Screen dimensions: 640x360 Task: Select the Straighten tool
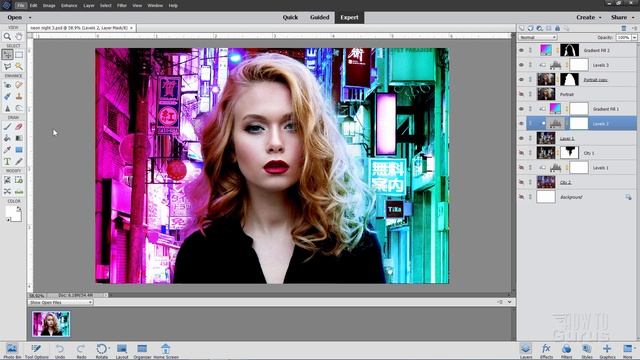pos(19,191)
